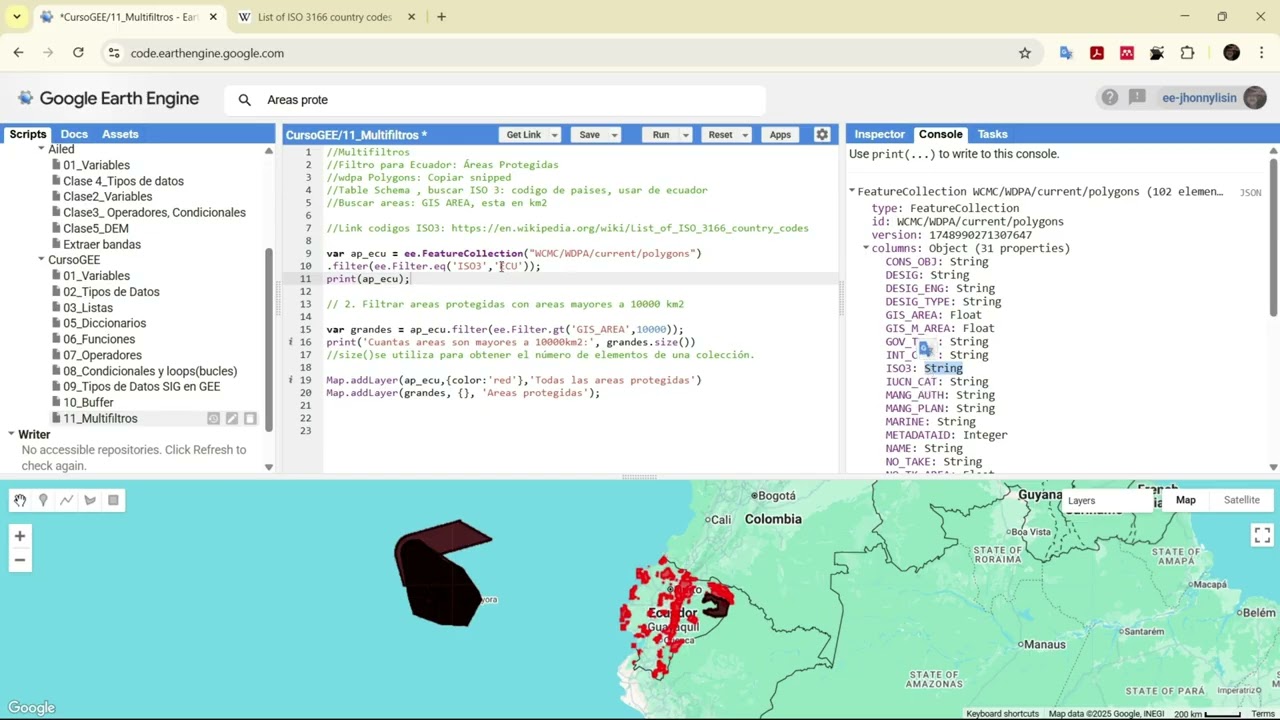The image size is (1280, 720).
Task: Select the draw rectangle tool
Action: (x=113, y=500)
